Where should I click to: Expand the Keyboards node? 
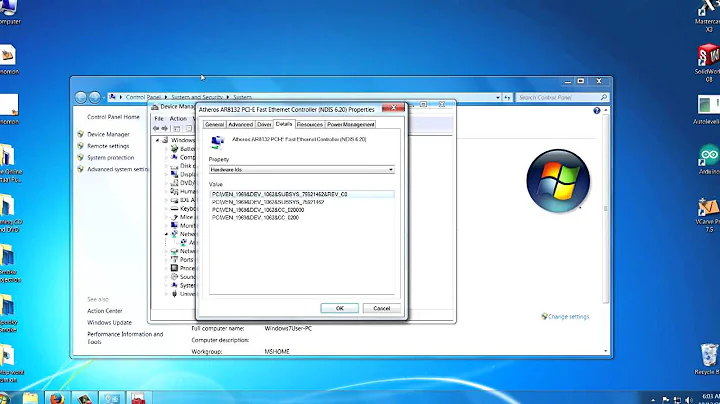point(166,208)
